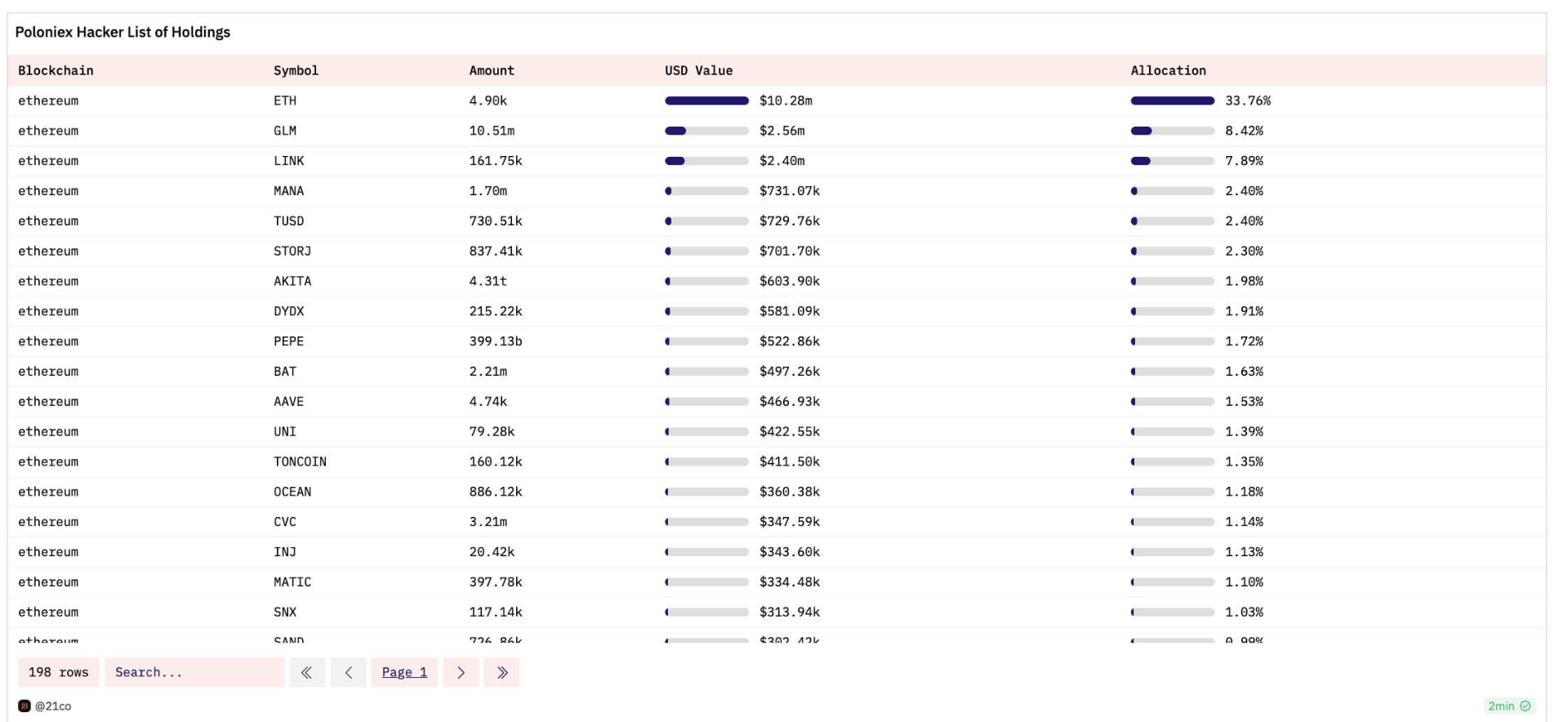Click the 2min refresh status badge
Image resolution: width=1568 pixels, height=722 pixels.
(1508, 706)
